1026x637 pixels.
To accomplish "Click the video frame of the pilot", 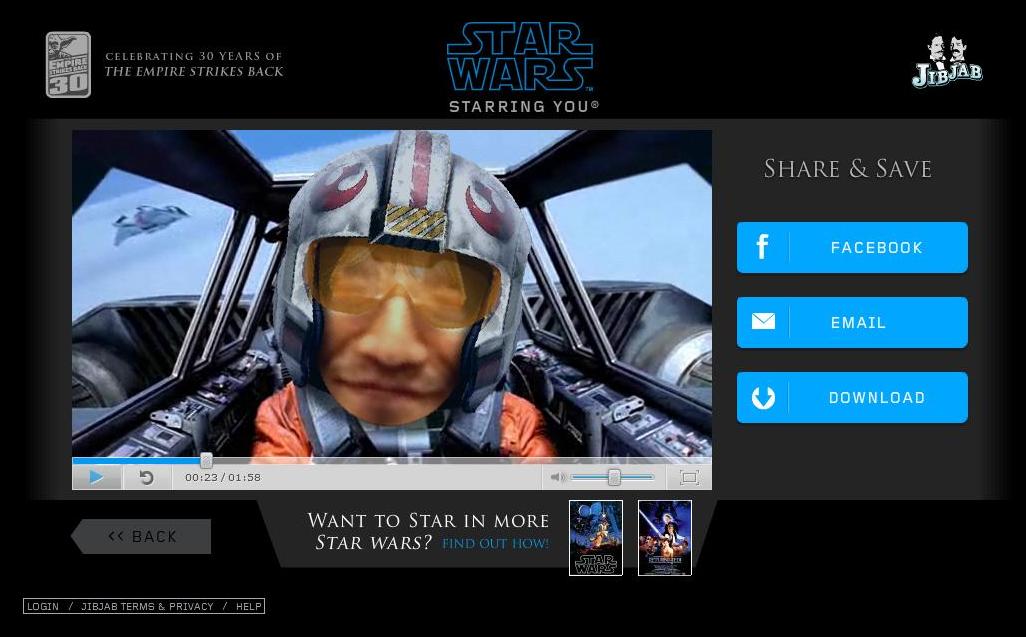I will click(x=391, y=292).
